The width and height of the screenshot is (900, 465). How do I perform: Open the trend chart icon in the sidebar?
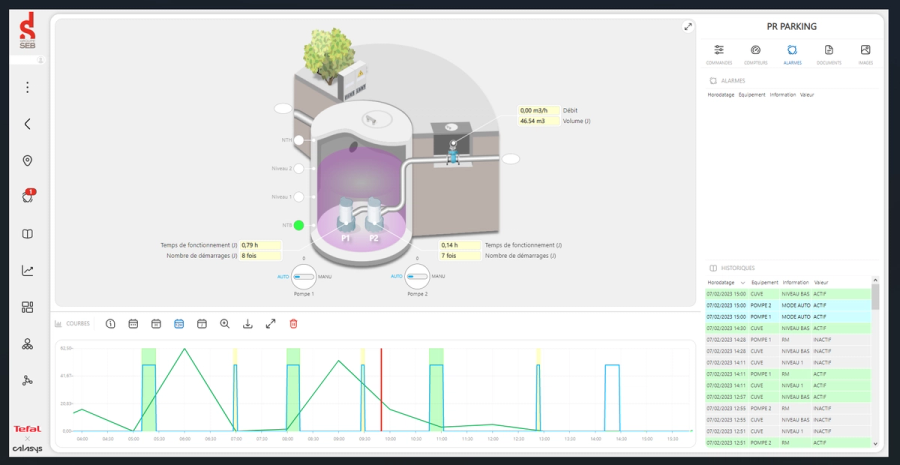27,270
